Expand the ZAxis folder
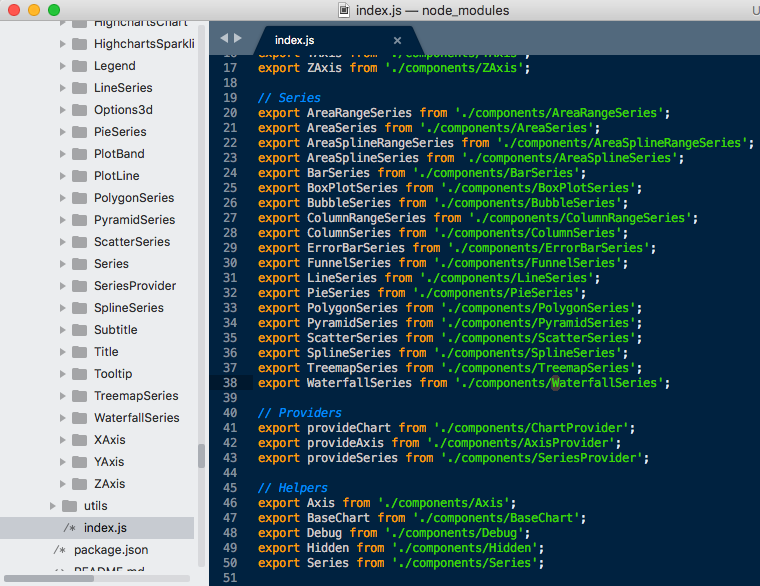The height and width of the screenshot is (586, 760). click(62, 484)
